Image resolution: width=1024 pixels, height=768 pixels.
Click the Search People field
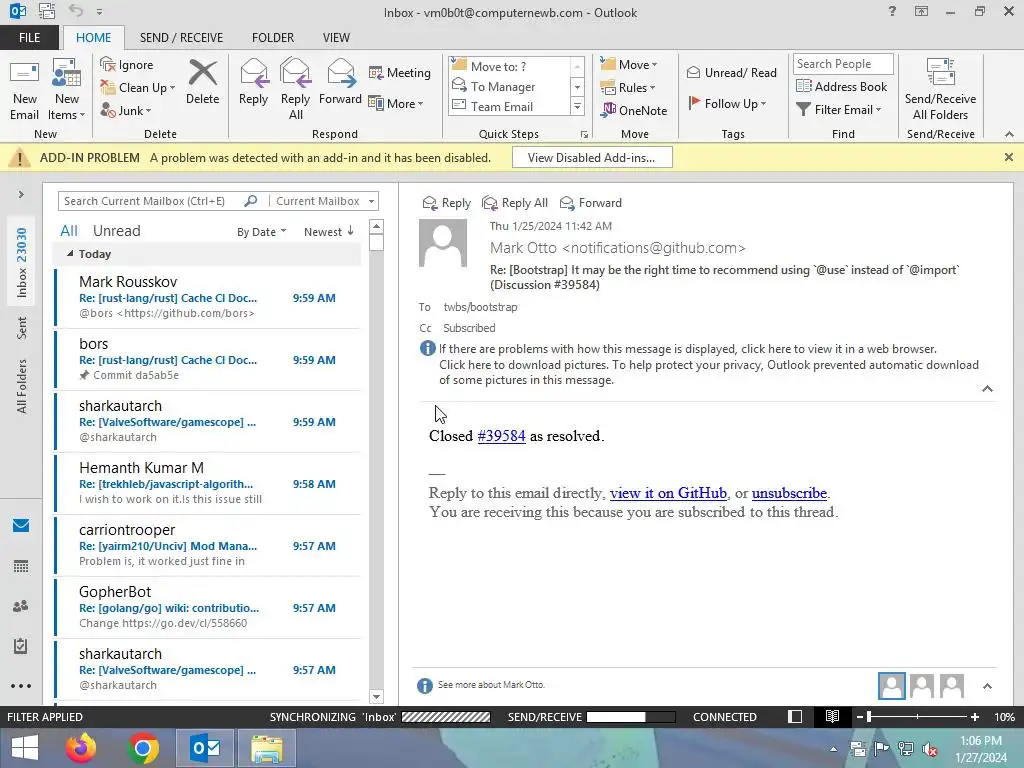point(843,64)
